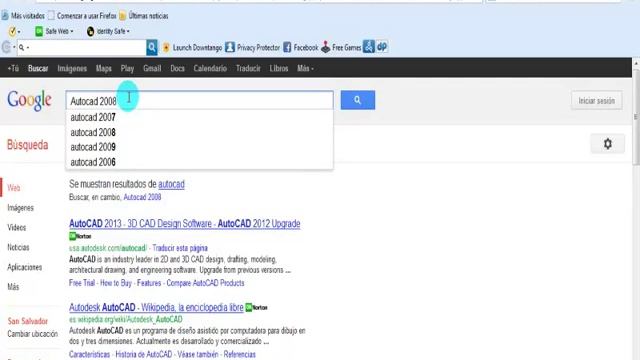Image resolution: width=640 pixels, height=360 pixels.
Task: Select Web in left sidebar
Action: (x=13, y=188)
